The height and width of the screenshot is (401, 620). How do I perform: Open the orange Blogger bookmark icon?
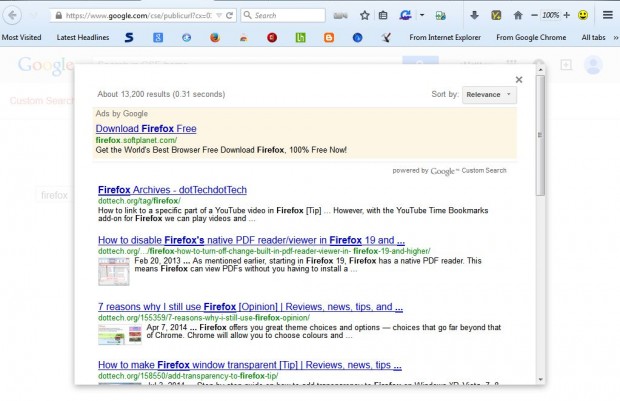point(329,38)
